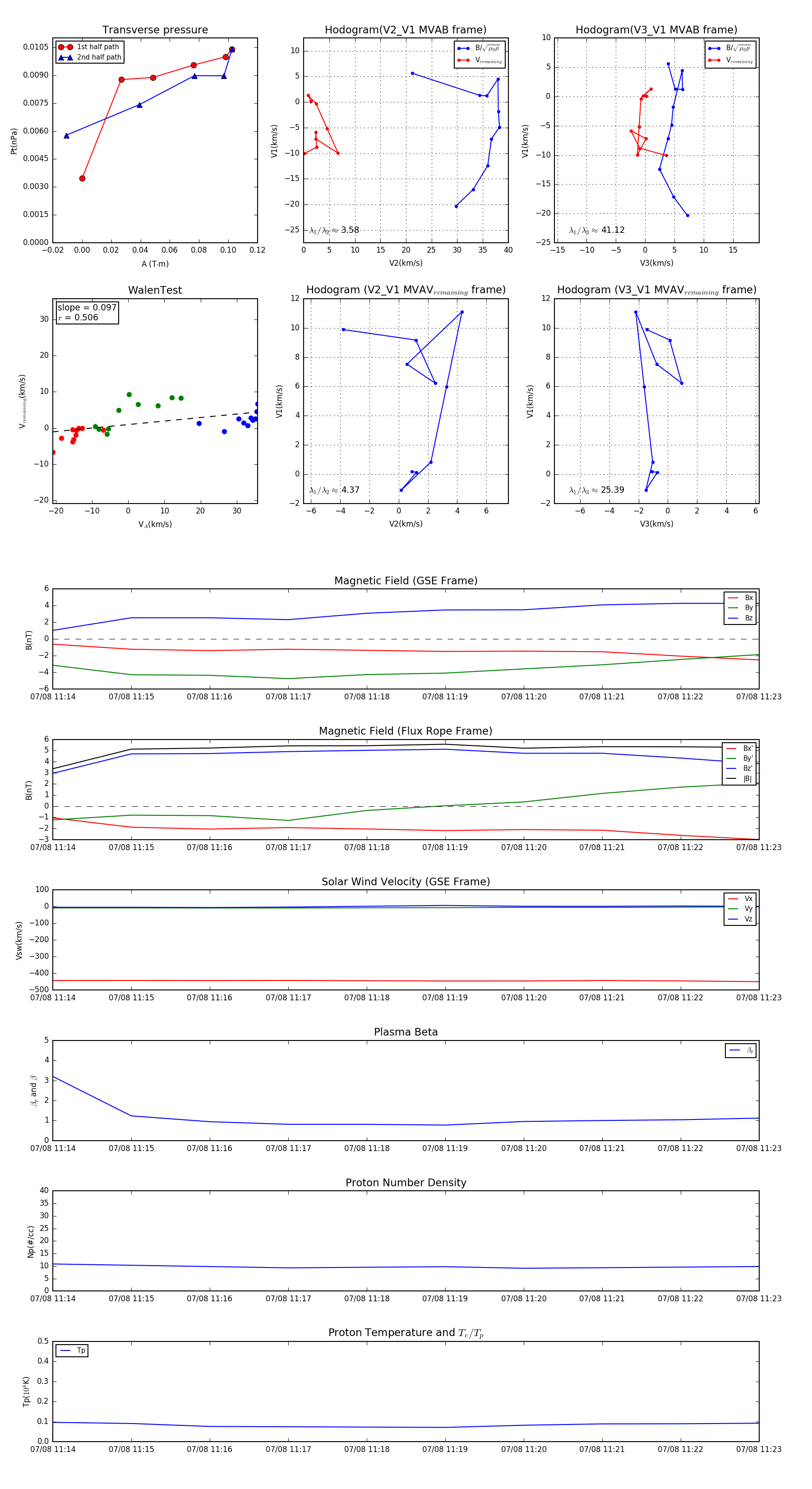812x1489 pixels.
Task: Select the "Vz" legend entry
Action: pos(740,919)
